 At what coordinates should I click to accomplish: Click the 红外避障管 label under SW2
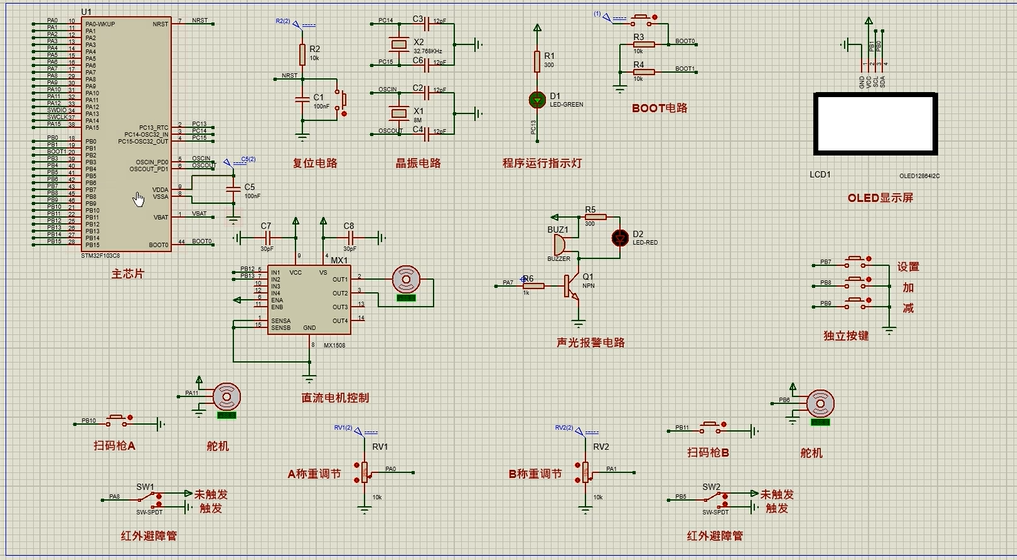click(x=715, y=535)
